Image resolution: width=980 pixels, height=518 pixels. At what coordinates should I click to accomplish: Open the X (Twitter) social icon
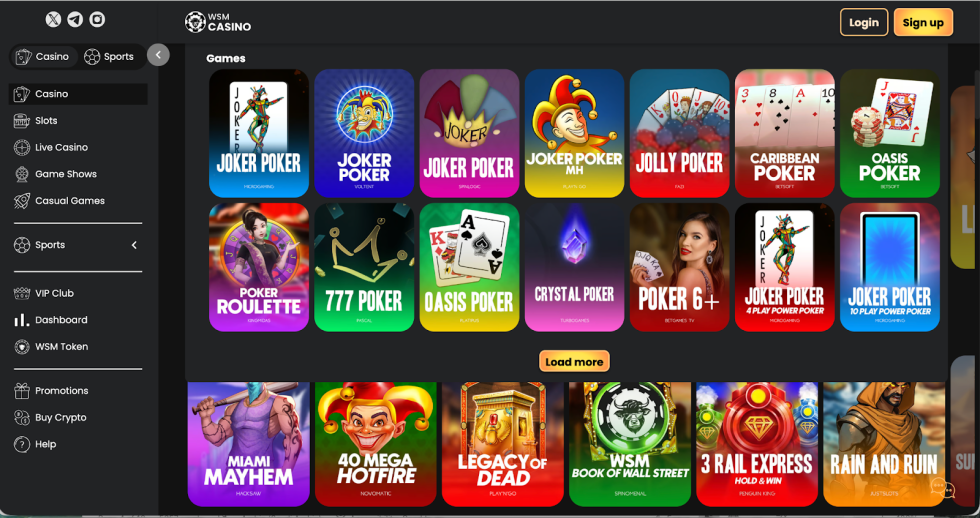point(54,19)
